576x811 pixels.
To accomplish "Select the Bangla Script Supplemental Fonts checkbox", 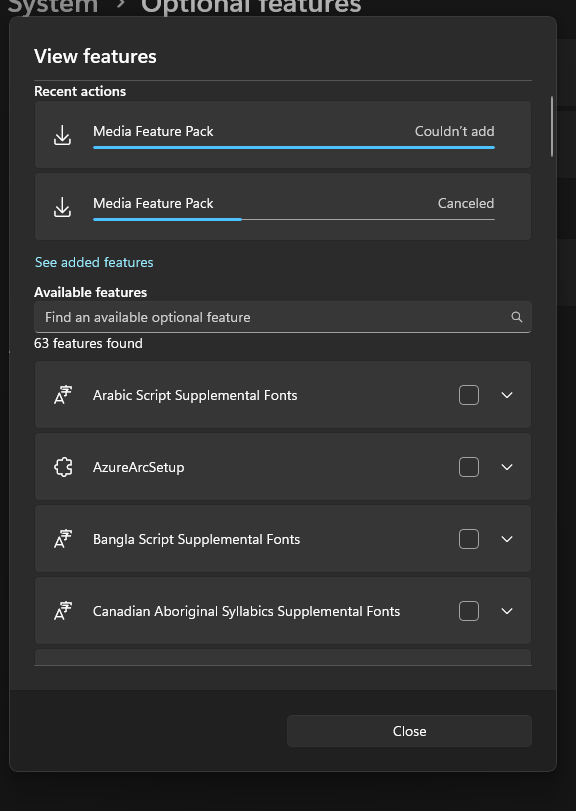I will pos(469,539).
